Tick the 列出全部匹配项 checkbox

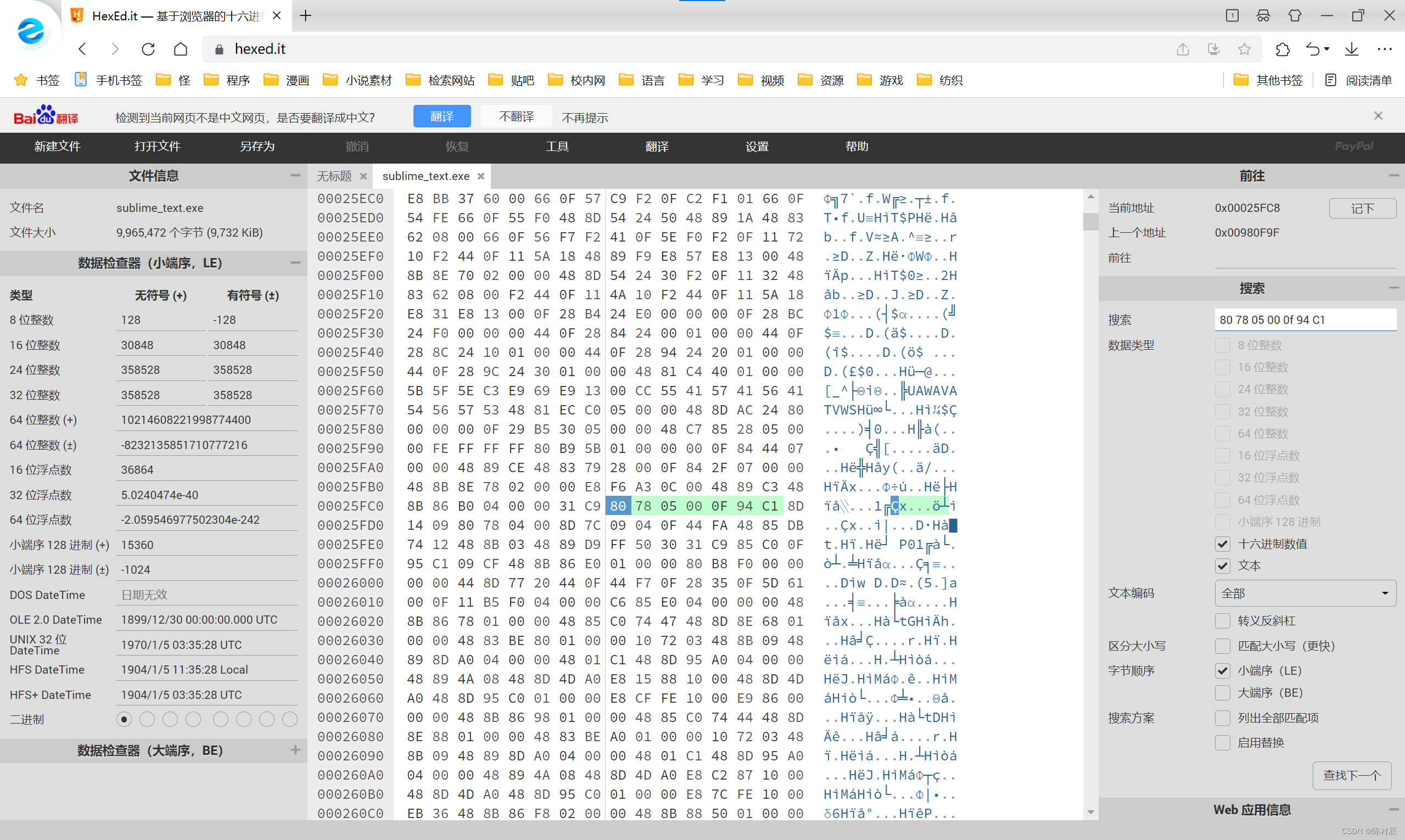1222,718
